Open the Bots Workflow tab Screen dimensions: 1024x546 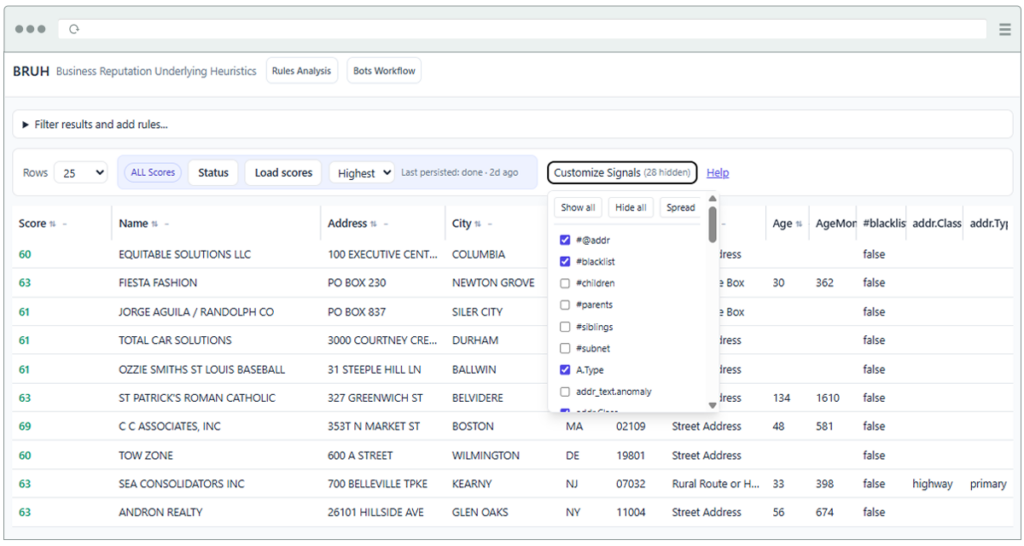[x=384, y=71]
